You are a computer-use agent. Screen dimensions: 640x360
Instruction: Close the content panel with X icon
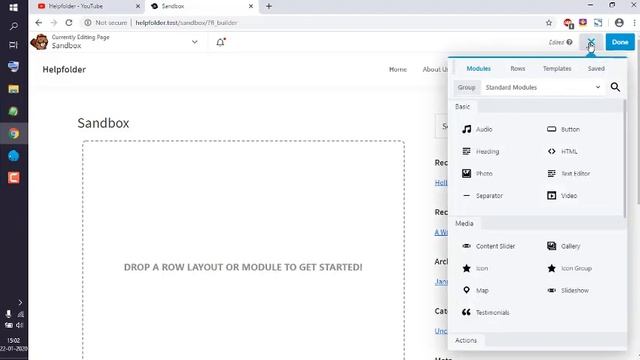591,42
